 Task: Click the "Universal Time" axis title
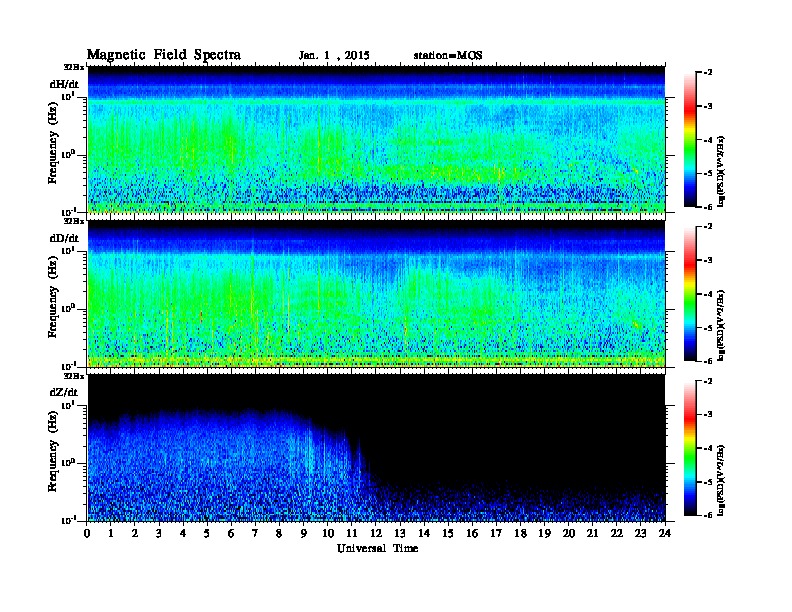(377, 548)
